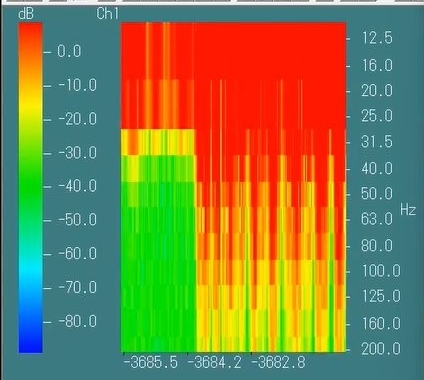Select the -50.0 dB scale value
This screenshot has height=380, width=424.
pos(78,220)
